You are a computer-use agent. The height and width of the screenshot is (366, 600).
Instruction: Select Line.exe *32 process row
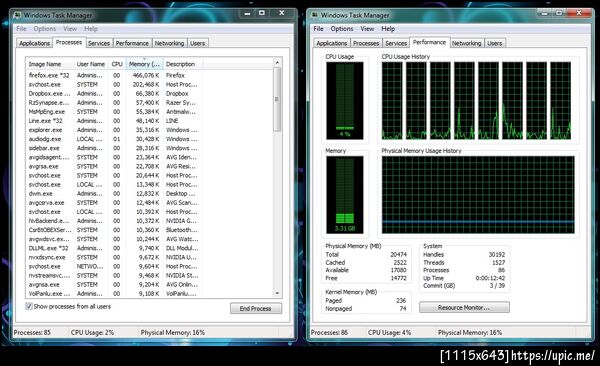pos(114,121)
